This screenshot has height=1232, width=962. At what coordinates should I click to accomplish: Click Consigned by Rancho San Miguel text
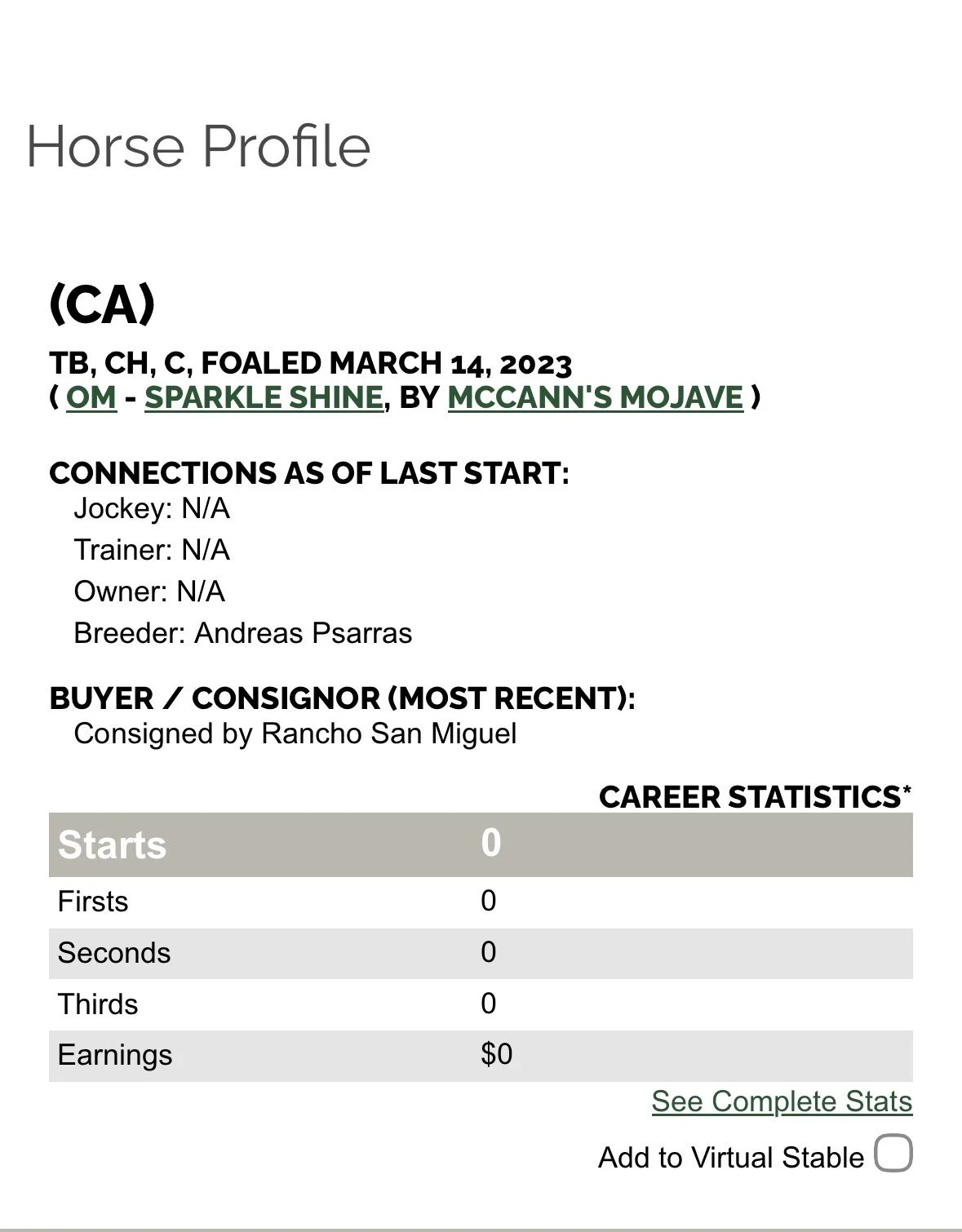295,733
